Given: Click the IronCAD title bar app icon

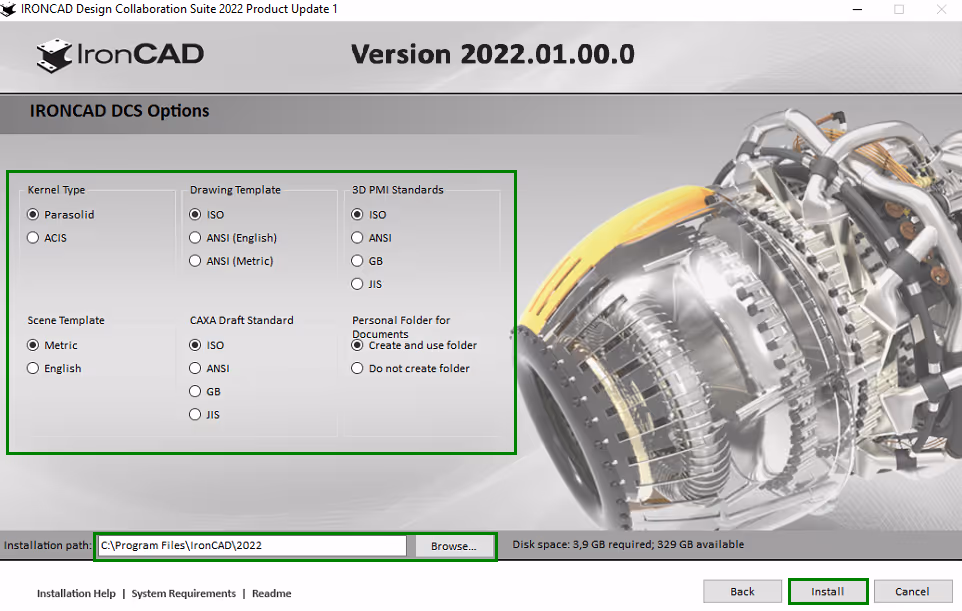Looking at the screenshot, I should pyautogui.click(x=9, y=9).
